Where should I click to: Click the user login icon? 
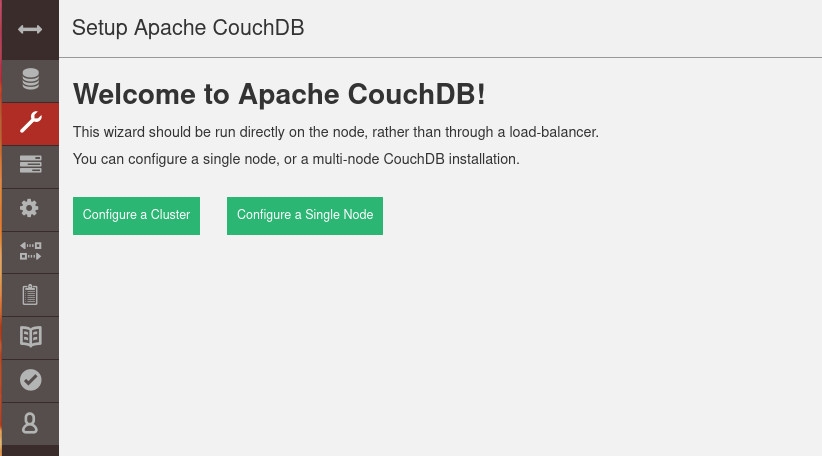point(30,423)
